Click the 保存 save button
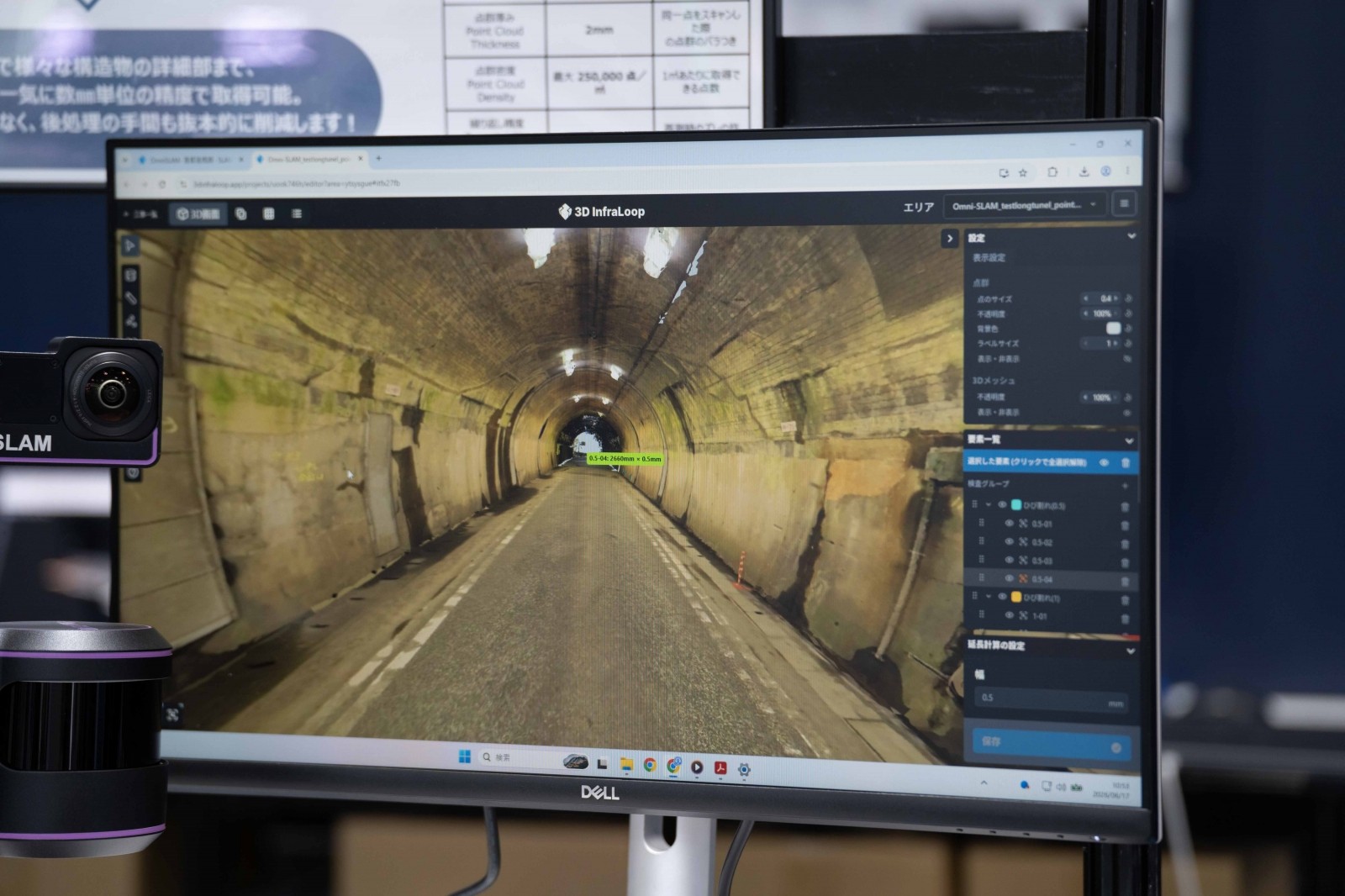The width and height of the screenshot is (1345, 896). tap(1051, 745)
